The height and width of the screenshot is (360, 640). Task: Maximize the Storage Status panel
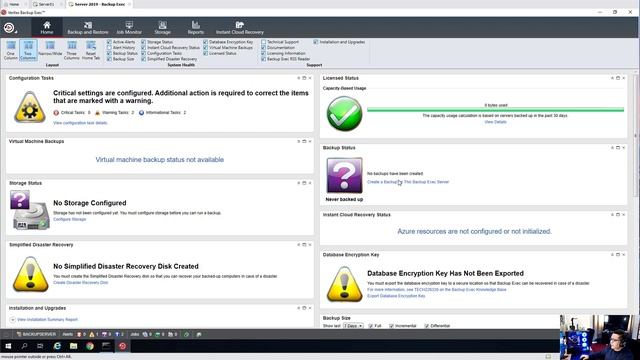(304, 183)
